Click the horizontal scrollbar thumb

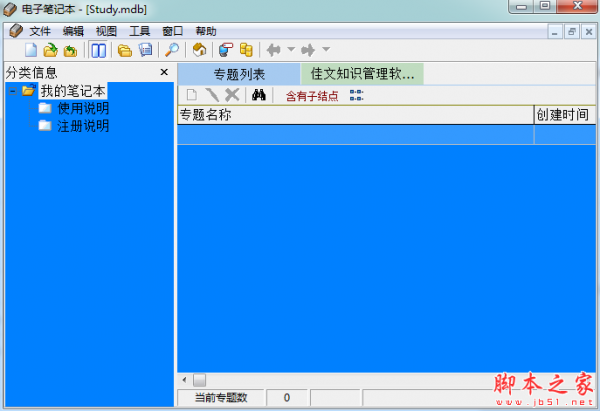pyautogui.click(x=199, y=380)
